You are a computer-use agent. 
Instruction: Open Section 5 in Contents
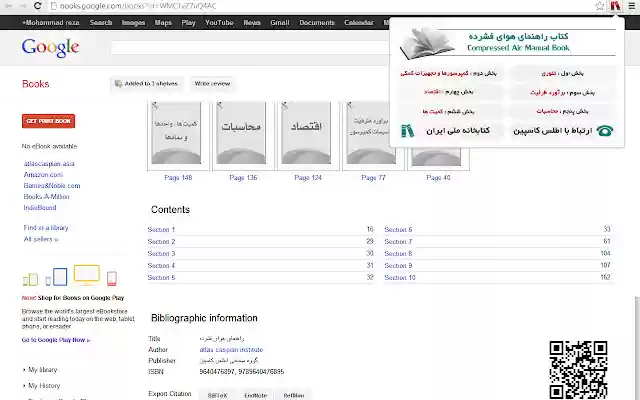[161, 278]
